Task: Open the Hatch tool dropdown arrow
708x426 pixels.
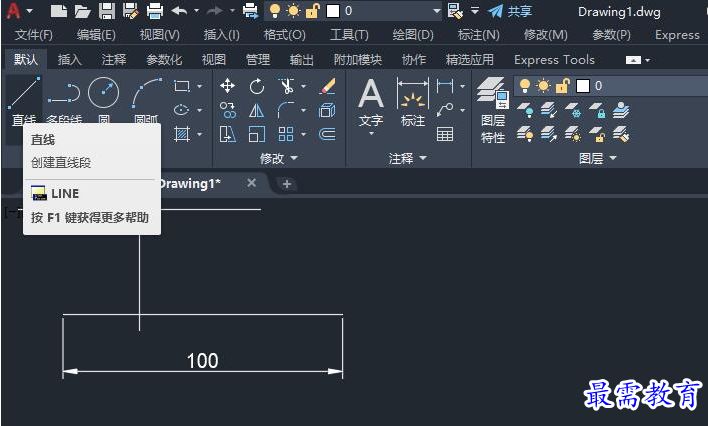Action: click(200, 134)
